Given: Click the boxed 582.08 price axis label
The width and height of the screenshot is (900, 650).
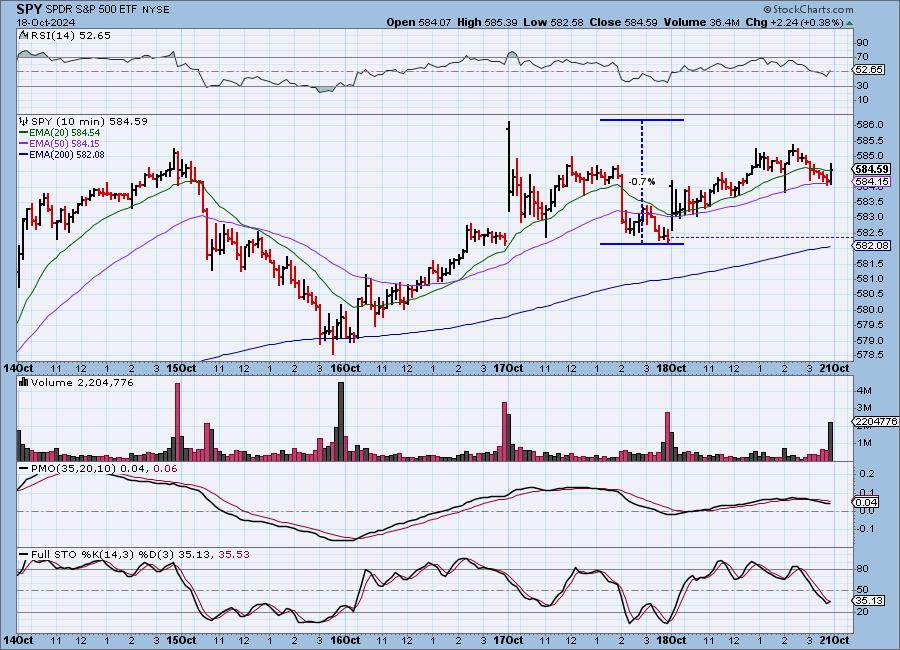Looking at the screenshot, I should pos(871,245).
